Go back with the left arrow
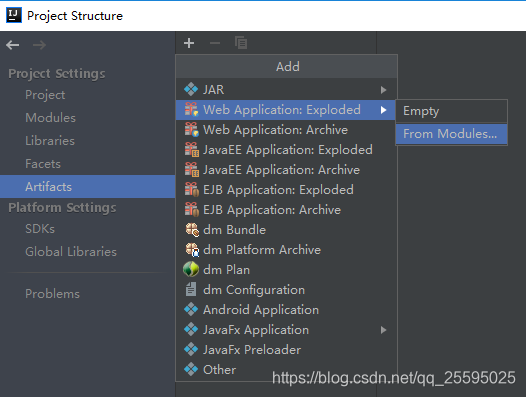Viewport: 526px width, 397px height. pyautogui.click(x=13, y=45)
